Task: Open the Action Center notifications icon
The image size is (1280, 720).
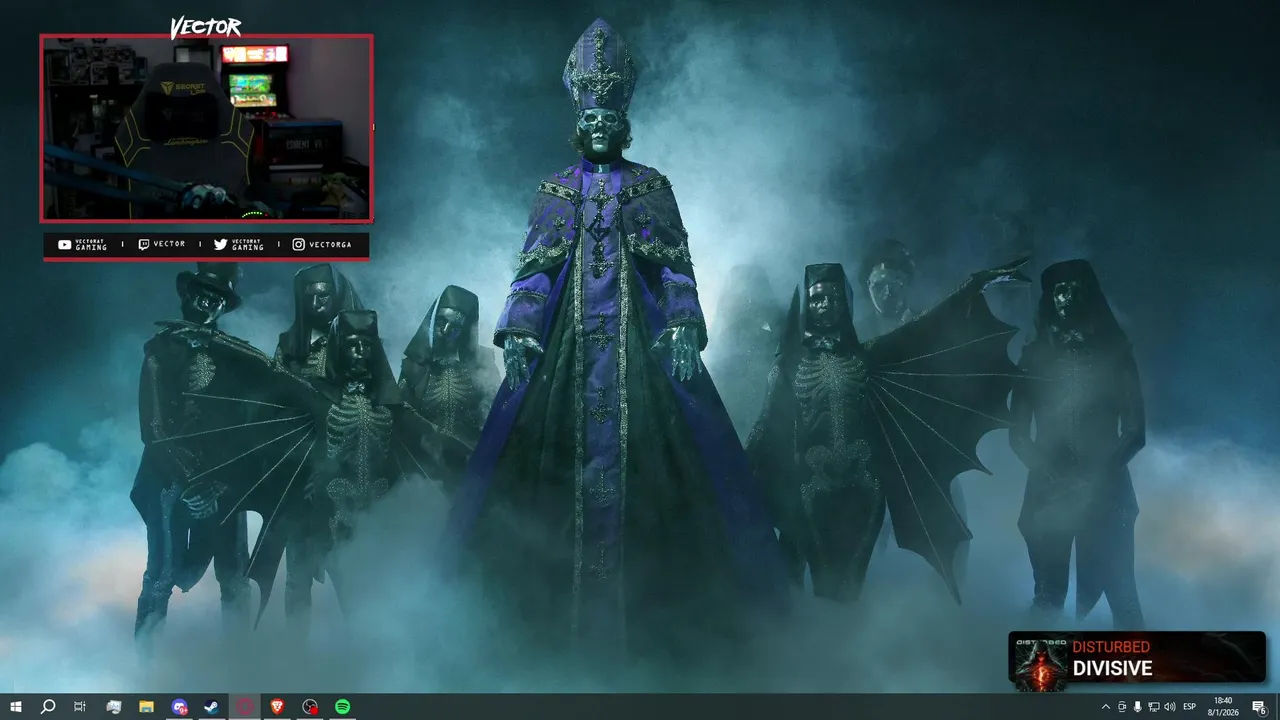Action: point(1259,707)
